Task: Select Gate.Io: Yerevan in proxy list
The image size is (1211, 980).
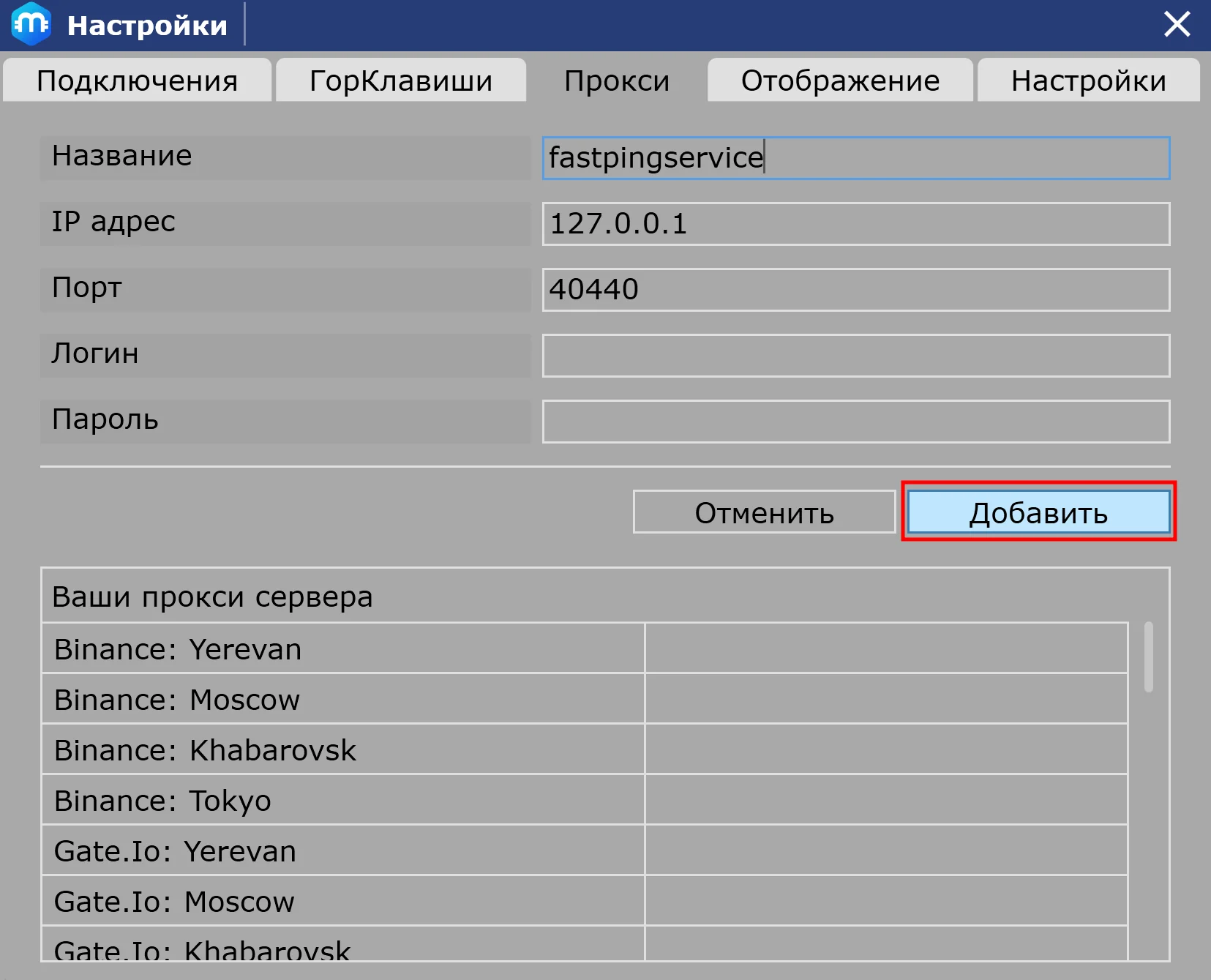Action: [342, 851]
